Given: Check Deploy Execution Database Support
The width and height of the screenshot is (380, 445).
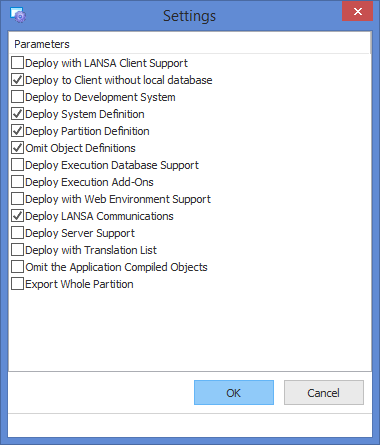Looking at the screenshot, I should [17, 165].
